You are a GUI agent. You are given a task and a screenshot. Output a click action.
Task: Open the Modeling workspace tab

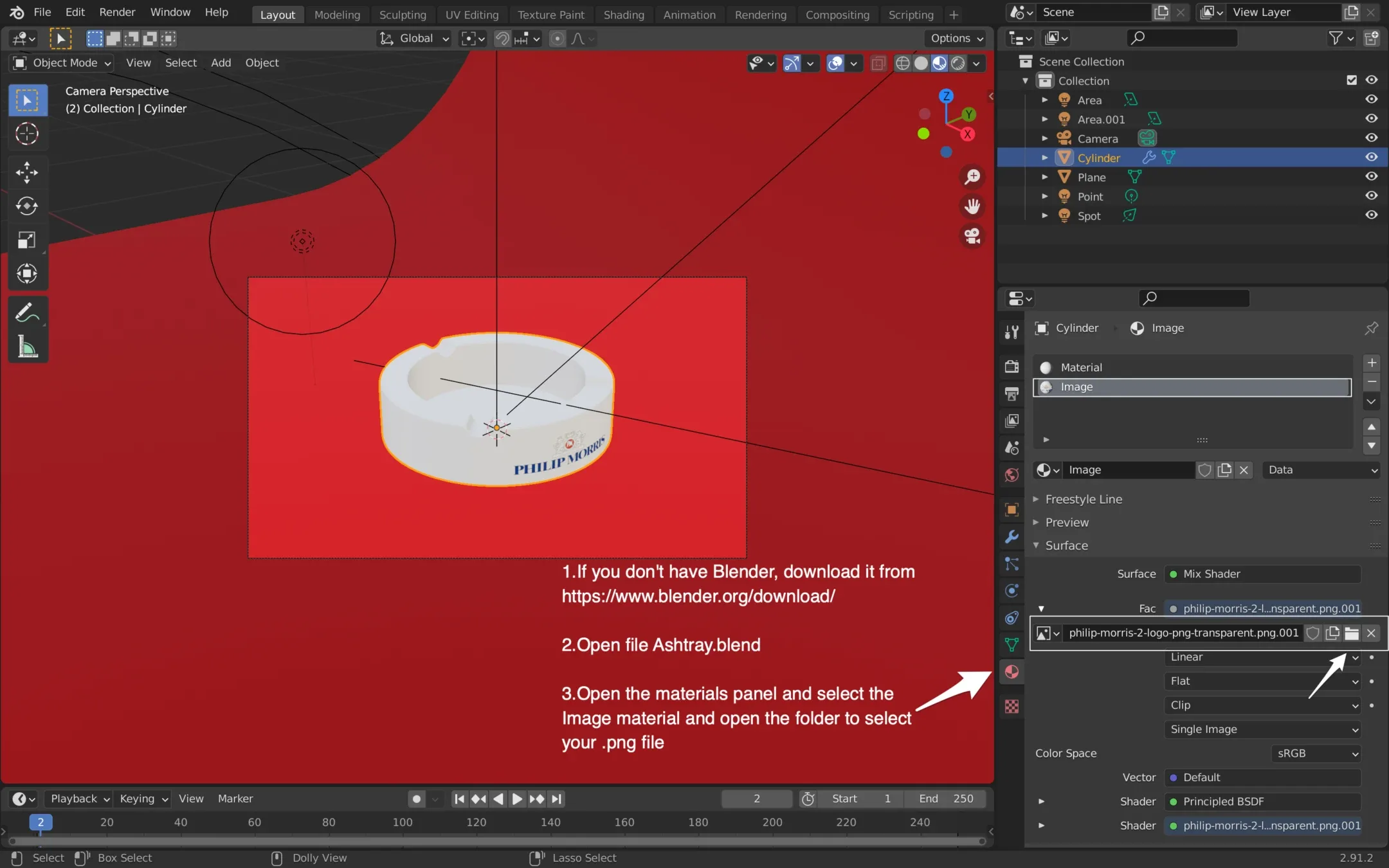tap(337, 13)
